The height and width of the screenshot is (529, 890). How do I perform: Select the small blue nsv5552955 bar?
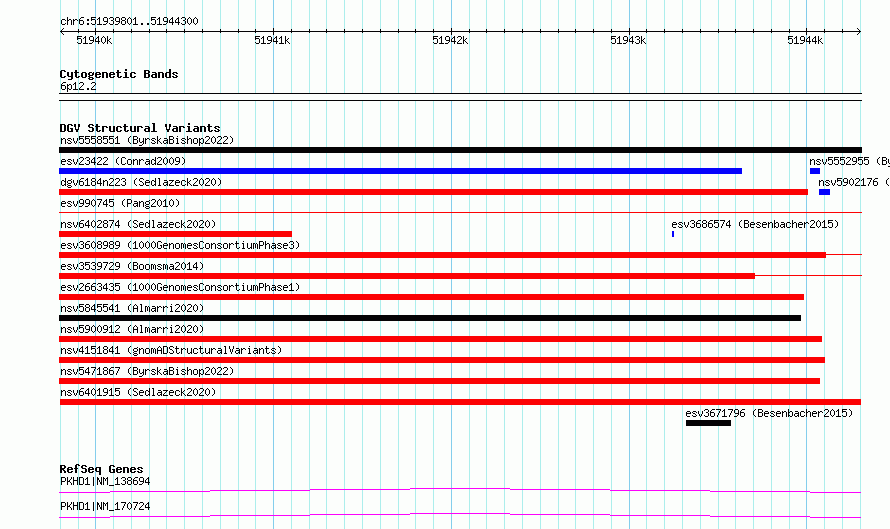pyautogui.click(x=815, y=171)
